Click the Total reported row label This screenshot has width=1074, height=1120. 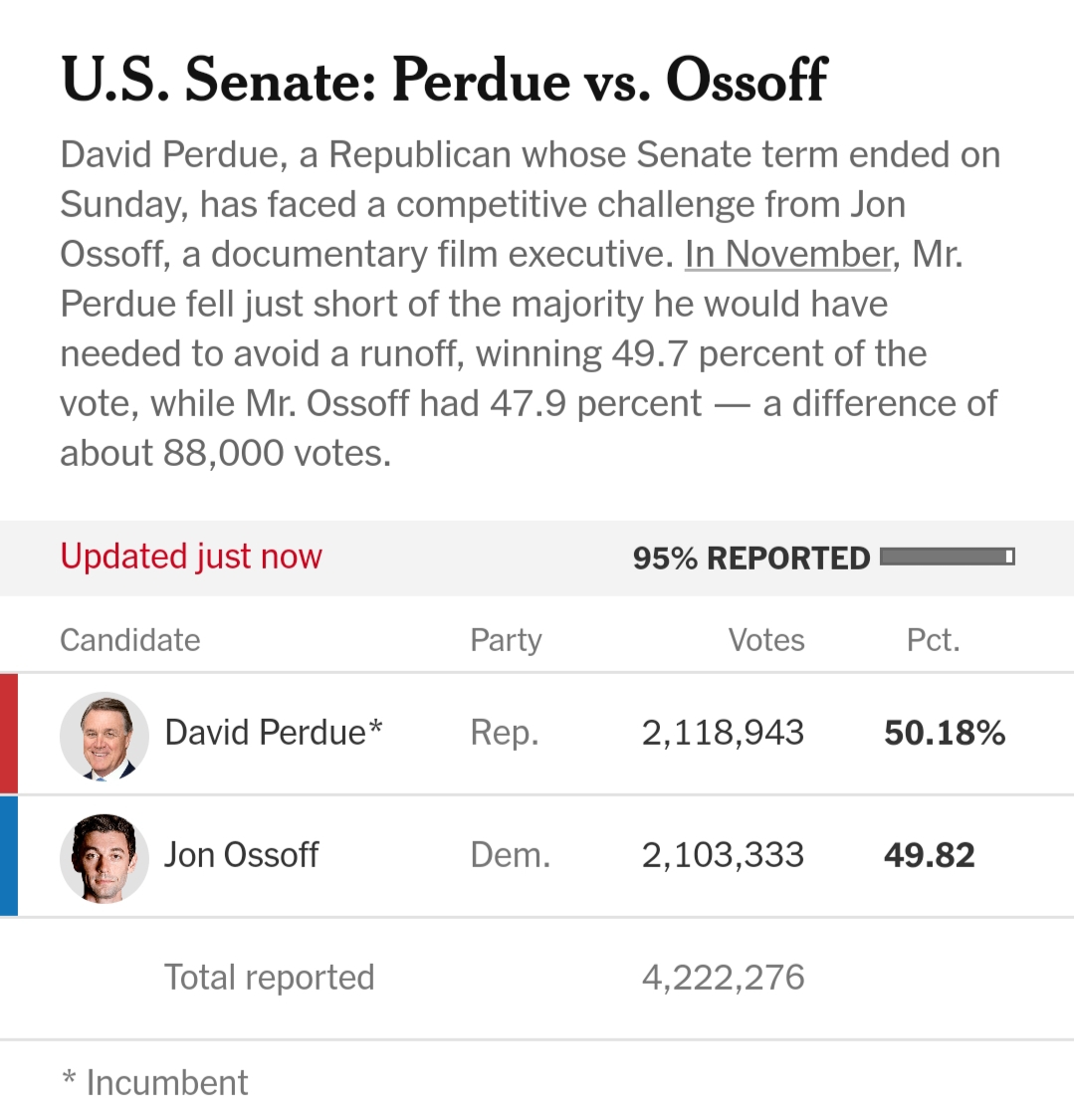(269, 978)
